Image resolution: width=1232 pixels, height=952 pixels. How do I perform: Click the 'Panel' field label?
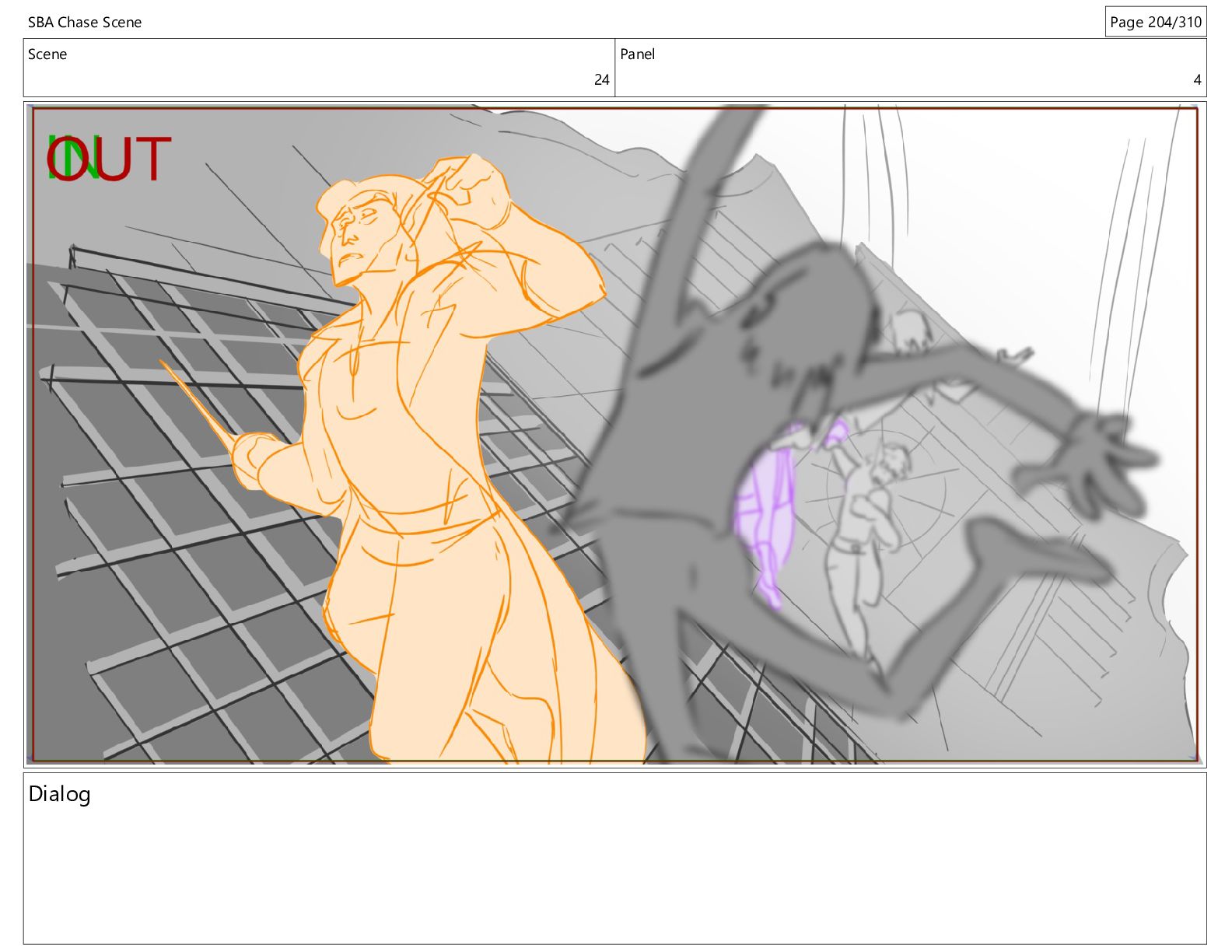(637, 54)
